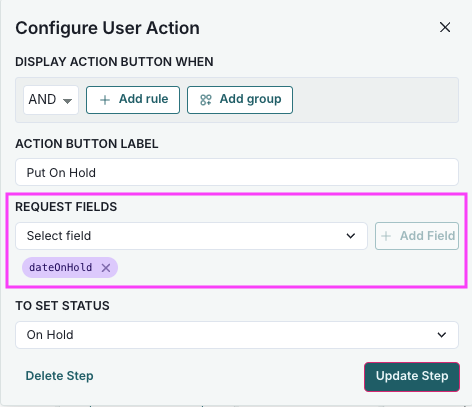Screen dimensions: 472x407
Task: Click the chevron beside On Hold
Action: (442, 335)
